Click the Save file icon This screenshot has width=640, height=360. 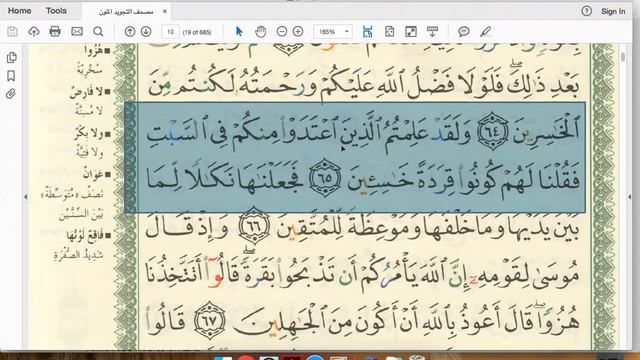[12, 31]
